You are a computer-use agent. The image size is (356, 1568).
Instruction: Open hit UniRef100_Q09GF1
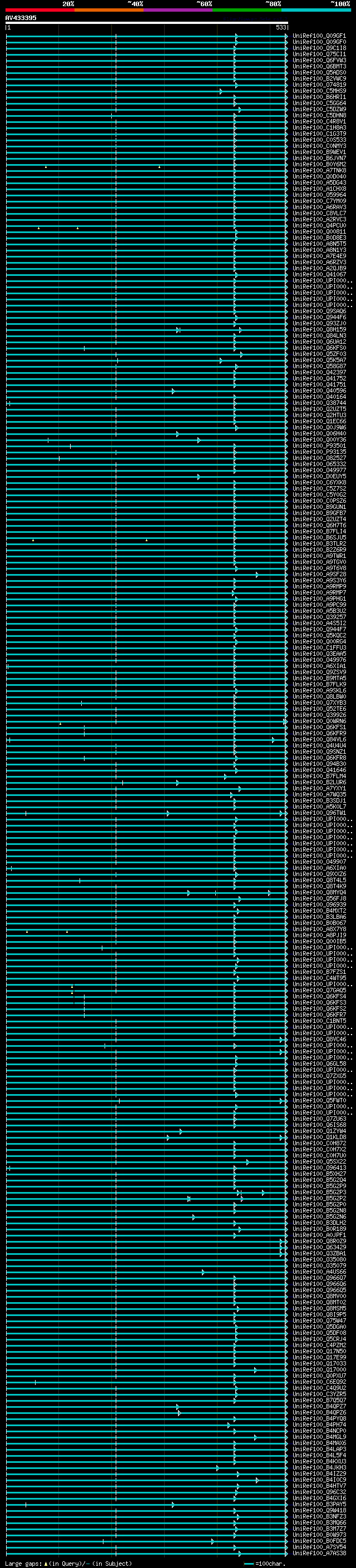click(x=319, y=36)
